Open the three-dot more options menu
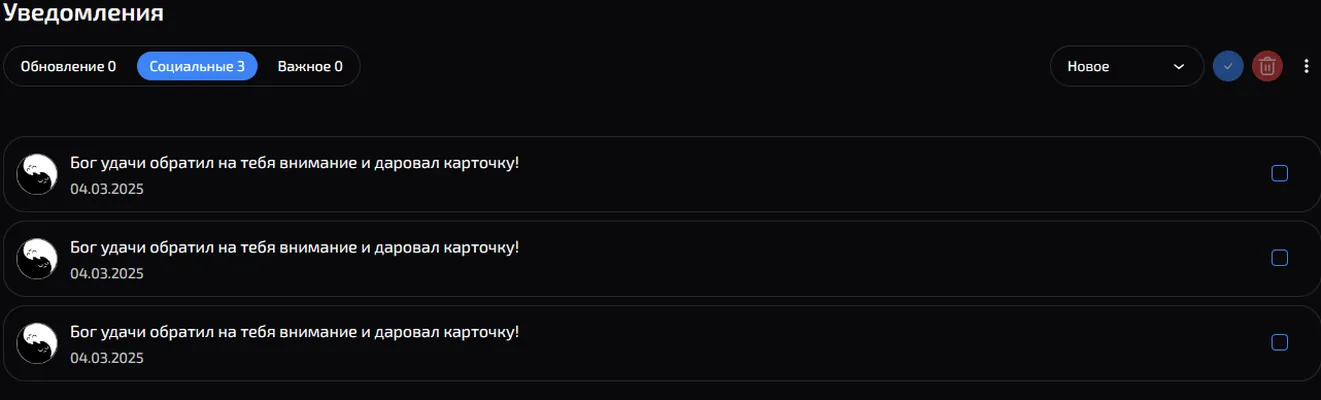The image size is (1321, 400). point(1306,67)
